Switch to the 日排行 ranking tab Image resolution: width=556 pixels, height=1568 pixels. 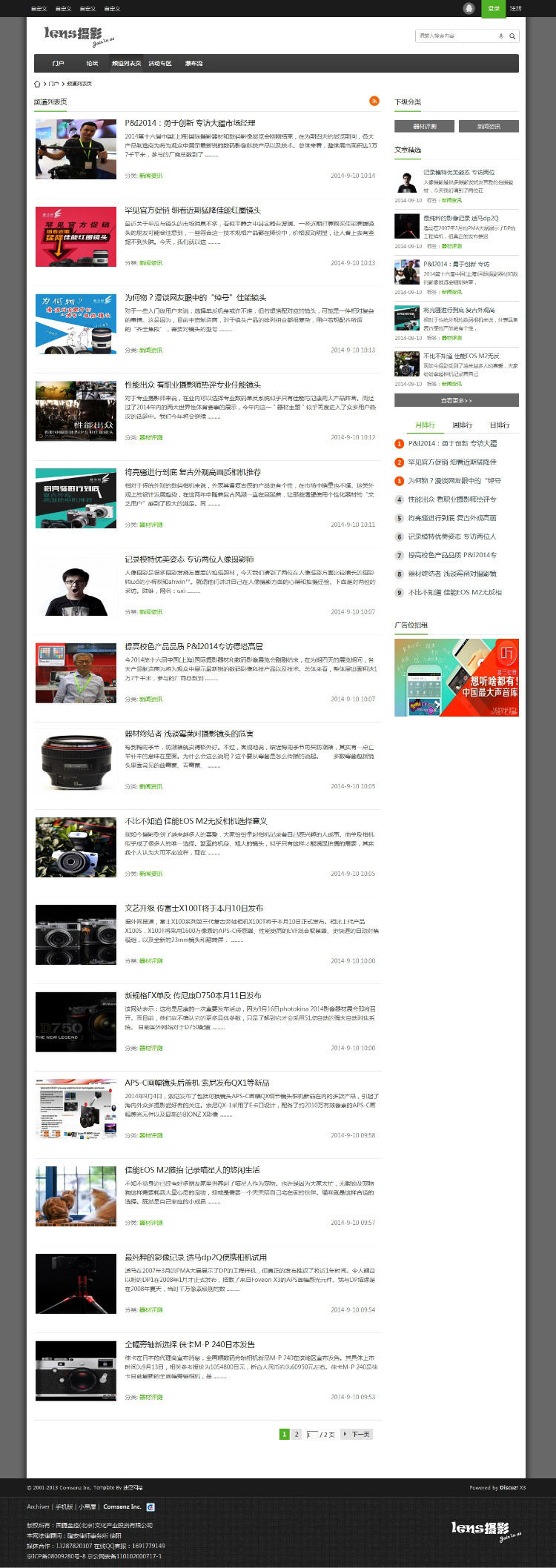click(x=500, y=425)
